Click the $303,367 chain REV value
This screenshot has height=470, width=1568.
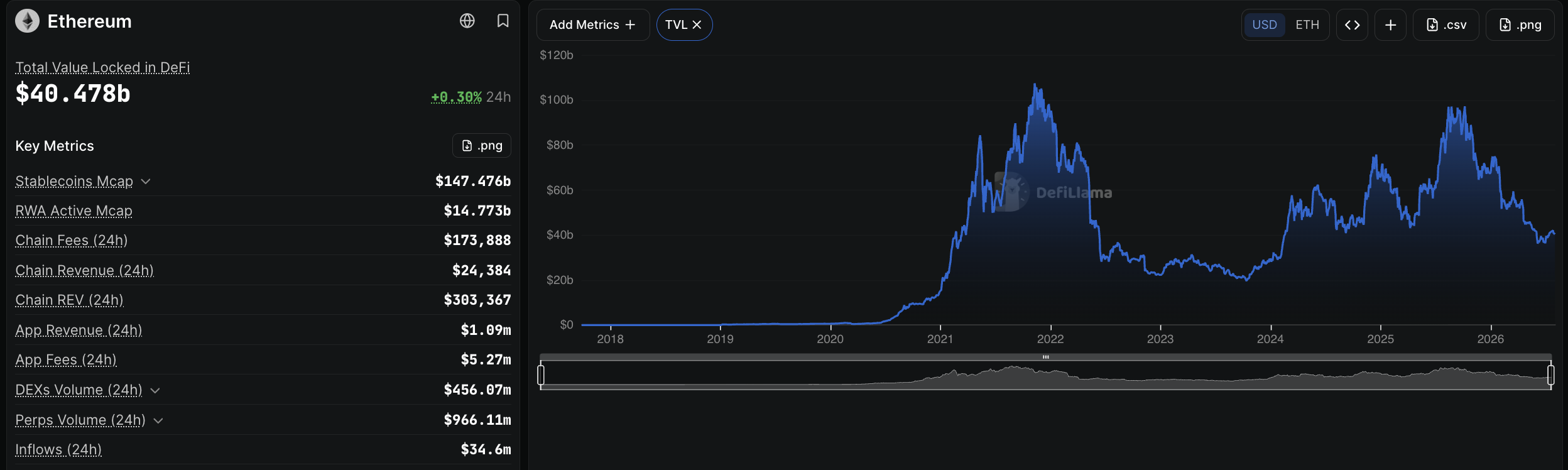[477, 300]
